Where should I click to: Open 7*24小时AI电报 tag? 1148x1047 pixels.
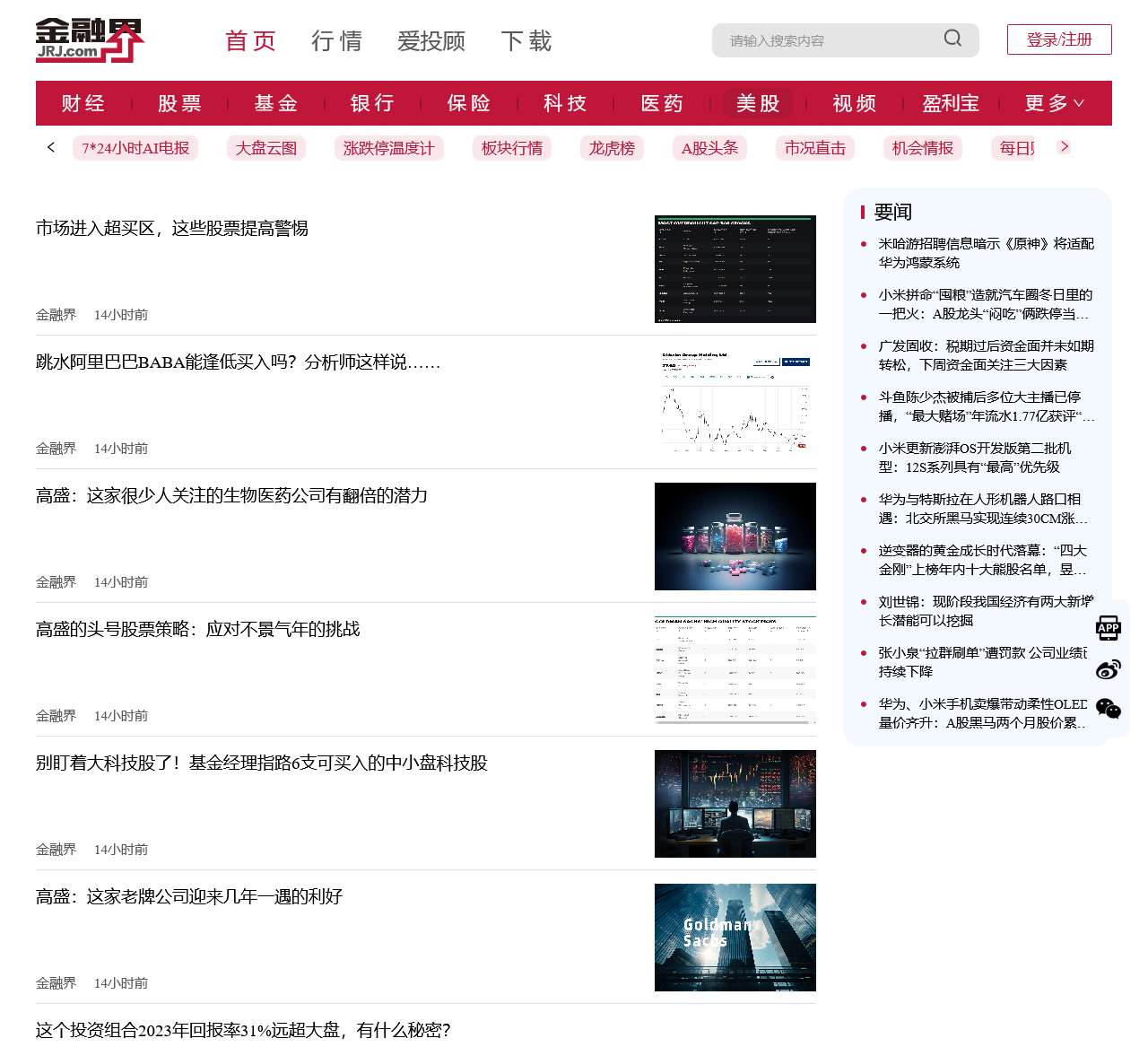tap(135, 148)
